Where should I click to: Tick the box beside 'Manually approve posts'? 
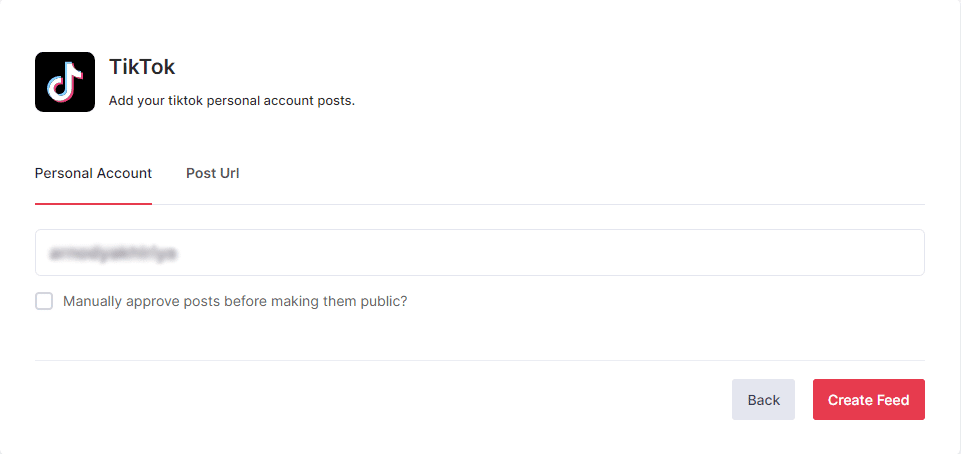pyautogui.click(x=44, y=301)
